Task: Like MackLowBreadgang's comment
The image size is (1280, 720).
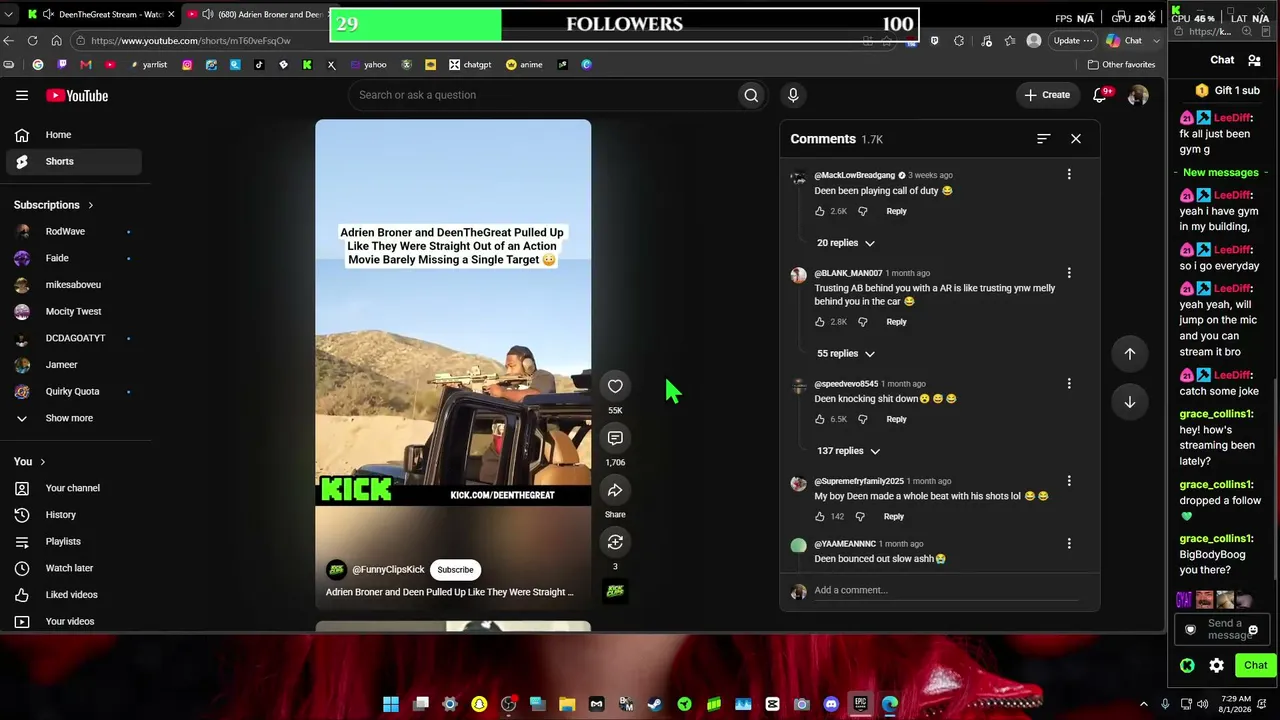Action: [820, 211]
